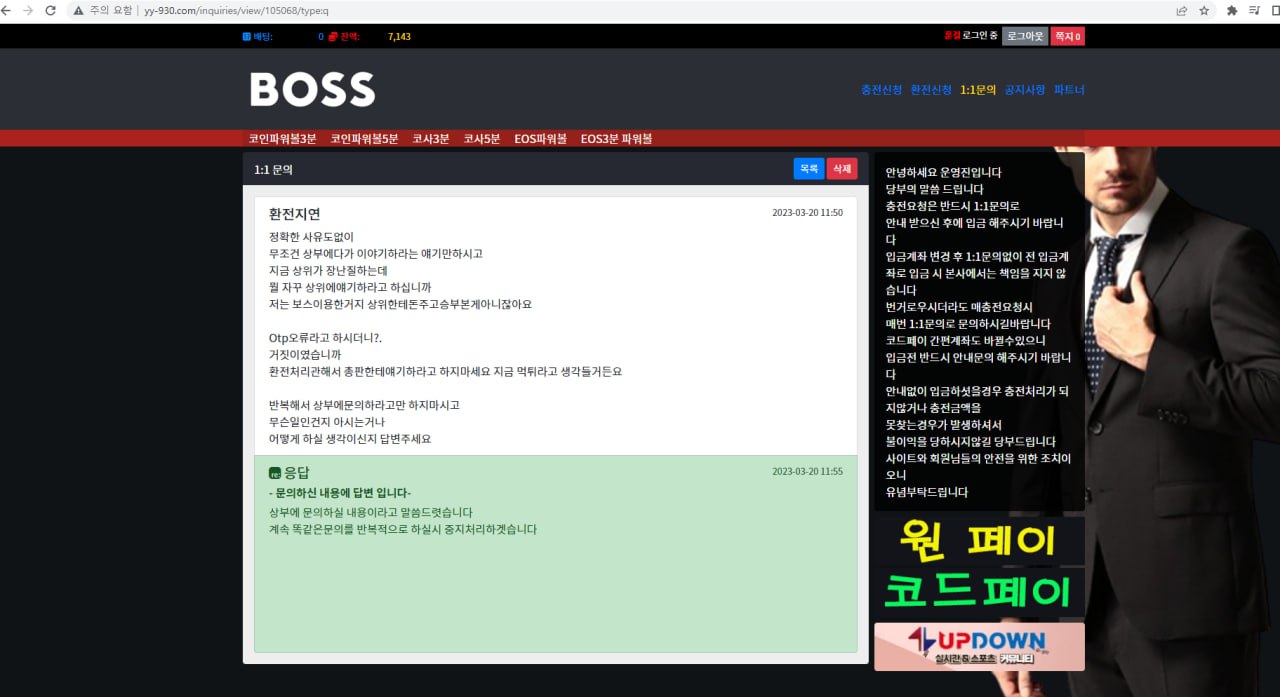
Task: Bookmark this page with star icon
Action: 1204,10
